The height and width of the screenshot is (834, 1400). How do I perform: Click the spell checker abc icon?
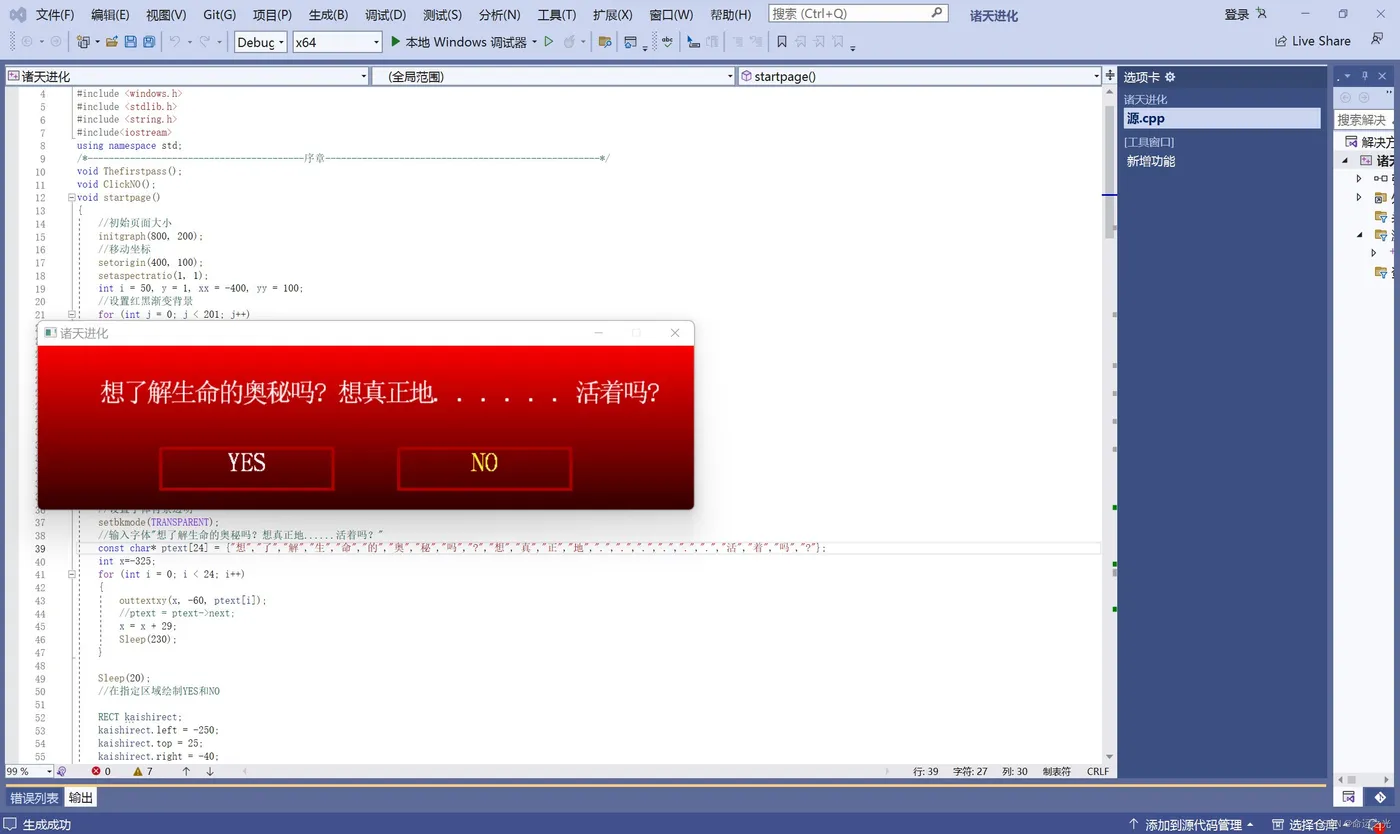(x=667, y=42)
